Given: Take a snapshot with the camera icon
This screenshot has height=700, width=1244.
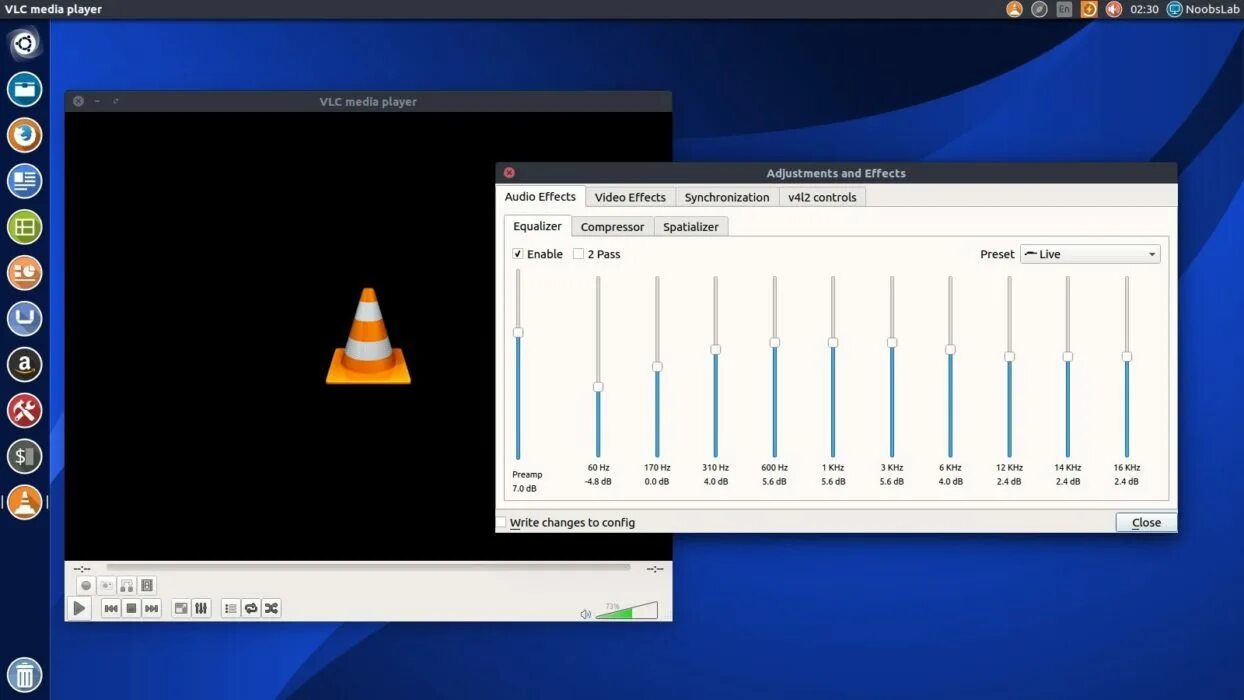Looking at the screenshot, I should click(106, 585).
